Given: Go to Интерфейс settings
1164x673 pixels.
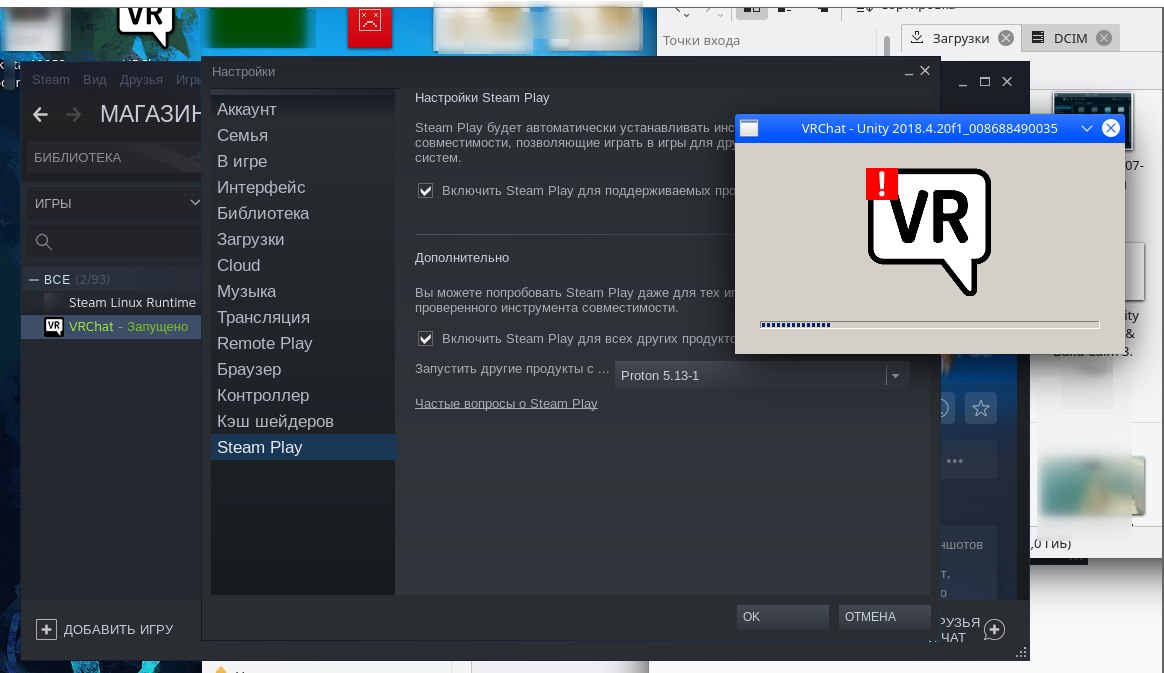Looking at the screenshot, I should (302, 187).
